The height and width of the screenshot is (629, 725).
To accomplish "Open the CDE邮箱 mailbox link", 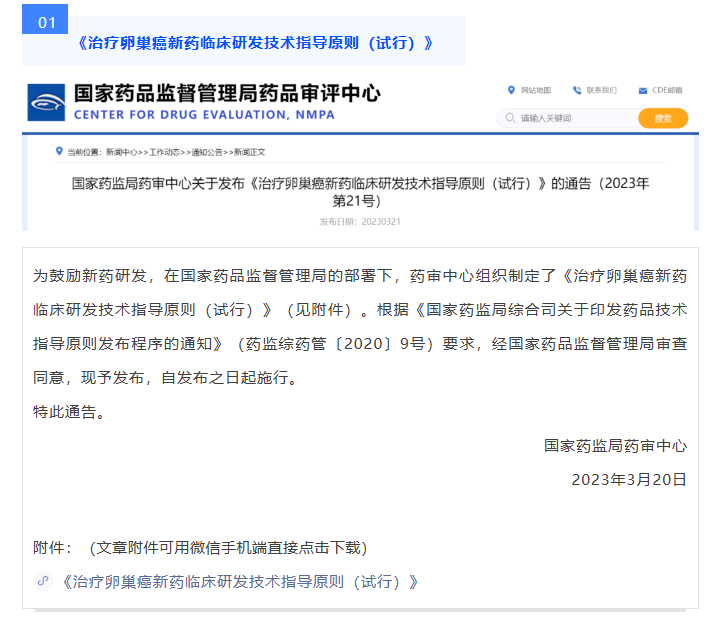I will pos(667,90).
